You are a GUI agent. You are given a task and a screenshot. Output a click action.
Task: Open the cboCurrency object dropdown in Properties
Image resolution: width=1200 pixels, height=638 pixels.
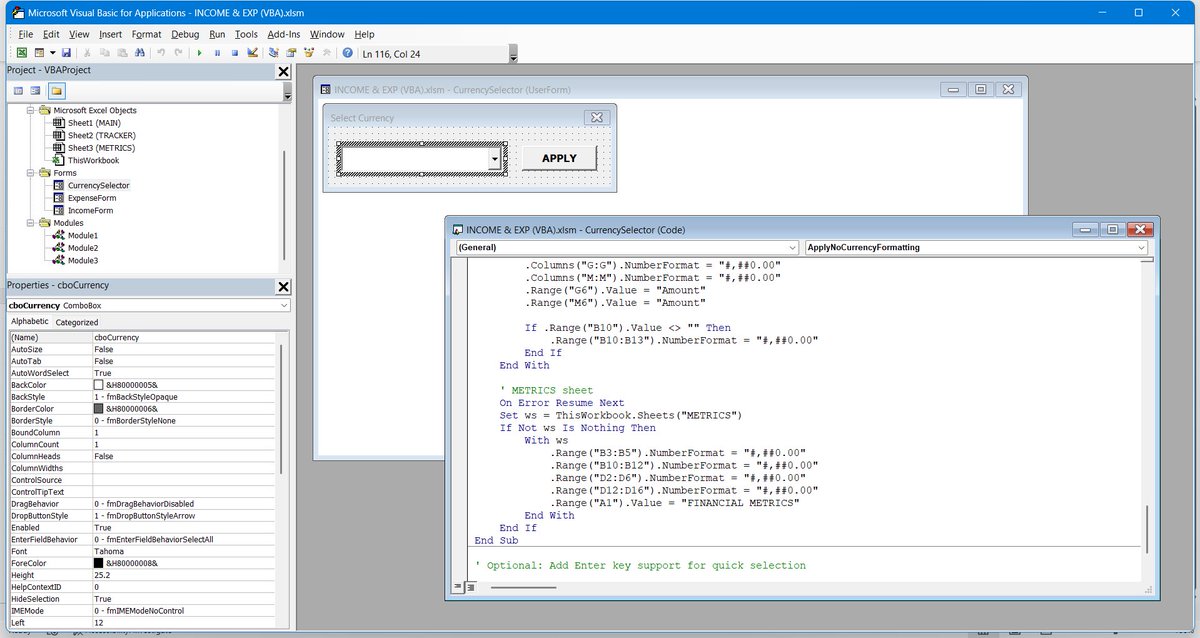click(x=284, y=304)
